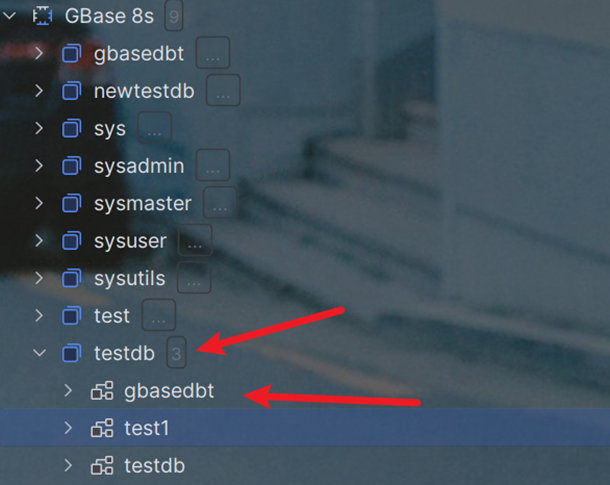Collapse the expanded testdb database node
The image size is (610, 485).
(x=39, y=353)
